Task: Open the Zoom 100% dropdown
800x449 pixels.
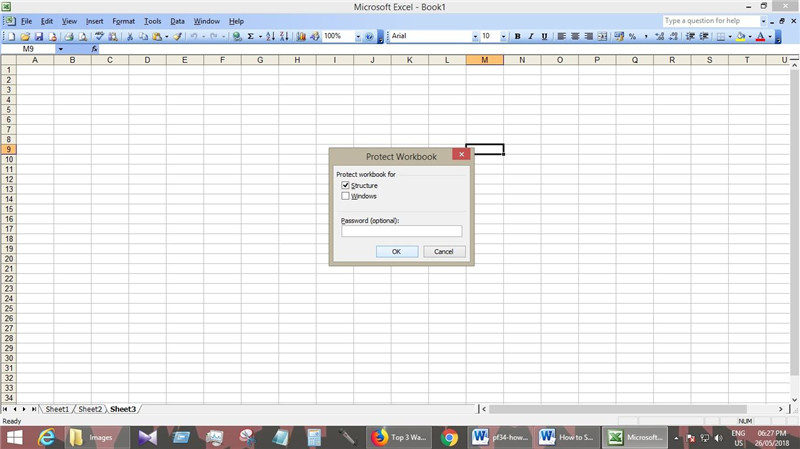Action: pyautogui.click(x=358, y=36)
